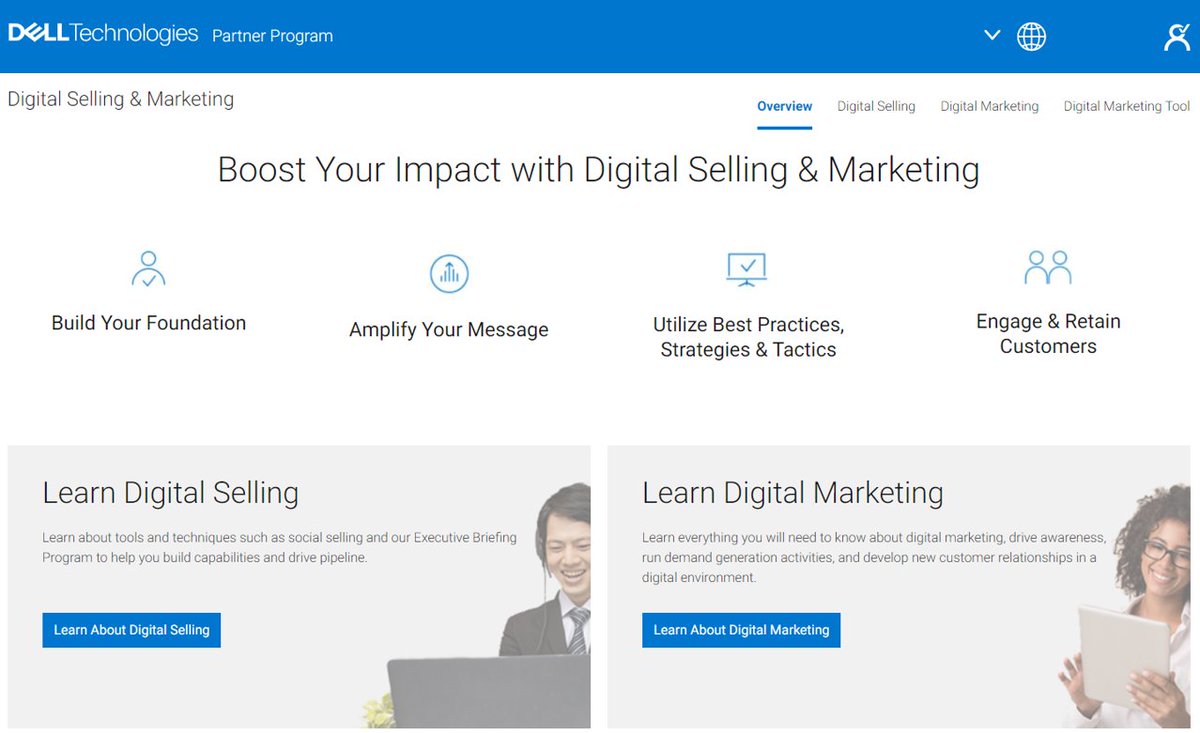Image resolution: width=1200 pixels, height=733 pixels.
Task: Click the Amplify Your Message chart icon
Action: tap(449, 273)
